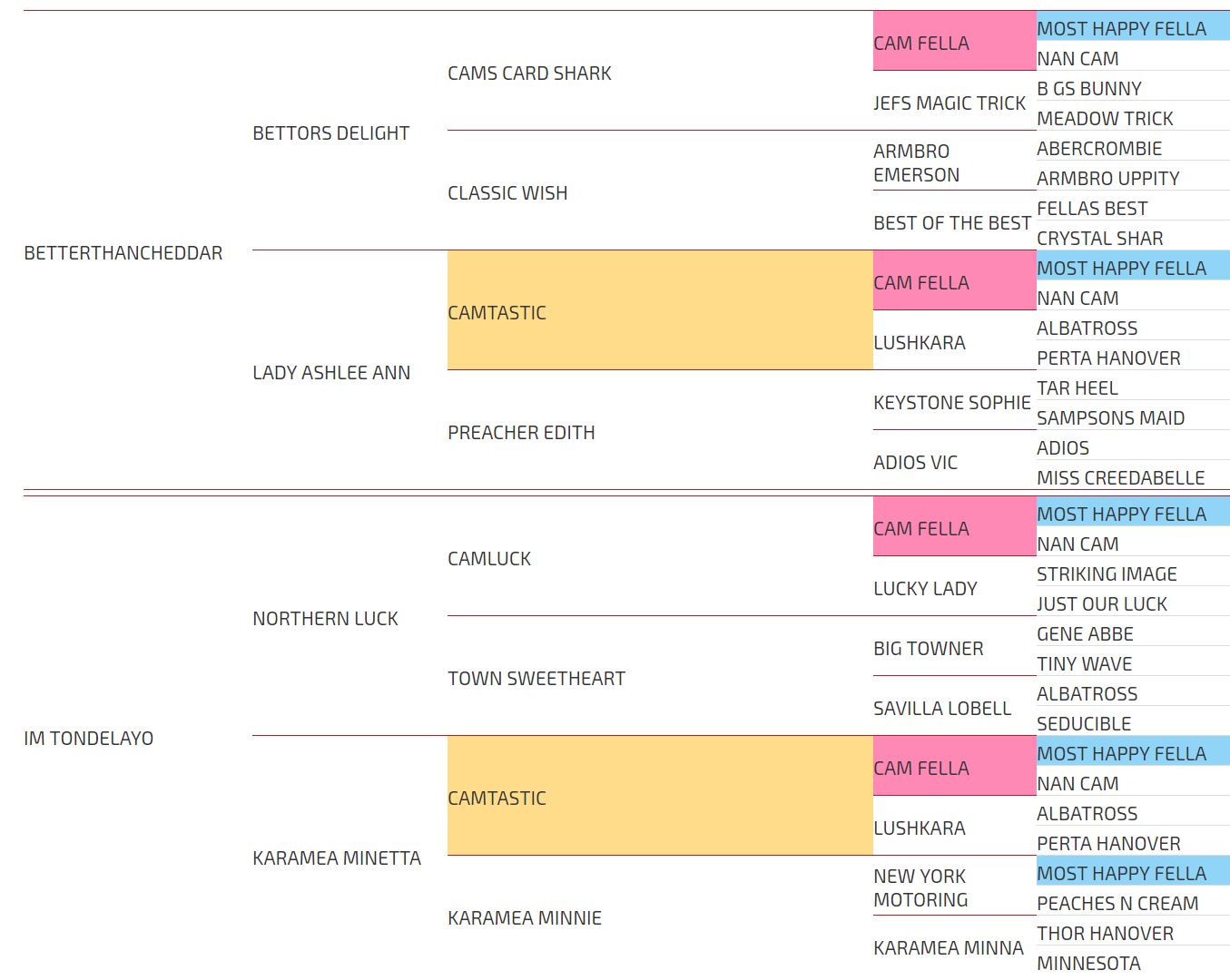Click the CLASSIC WISH name
Screen dimensions: 1230x980
[507, 193]
